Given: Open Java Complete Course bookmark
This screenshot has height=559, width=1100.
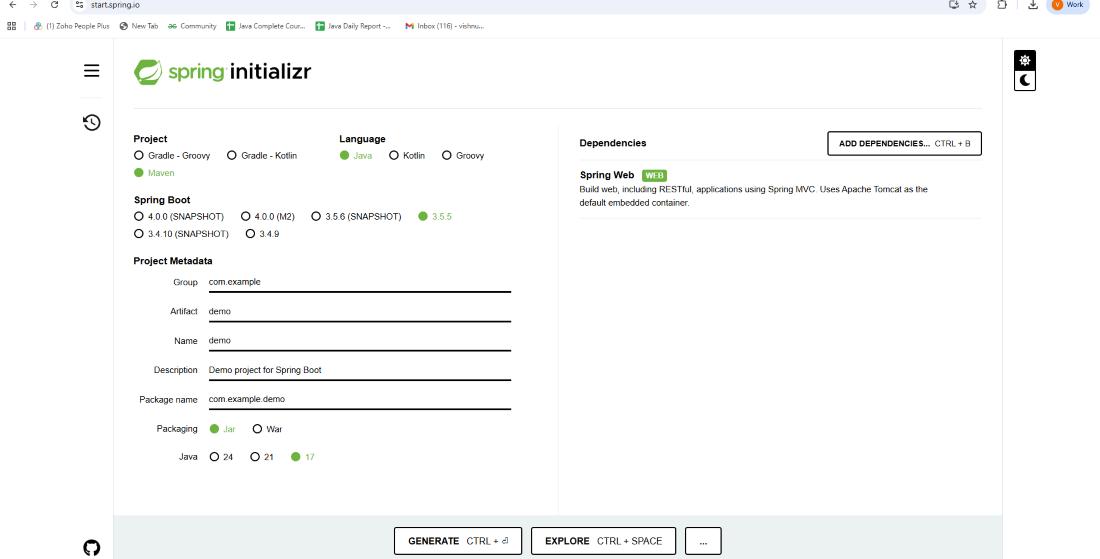Looking at the screenshot, I should pyautogui.click(x=265, y=26).
